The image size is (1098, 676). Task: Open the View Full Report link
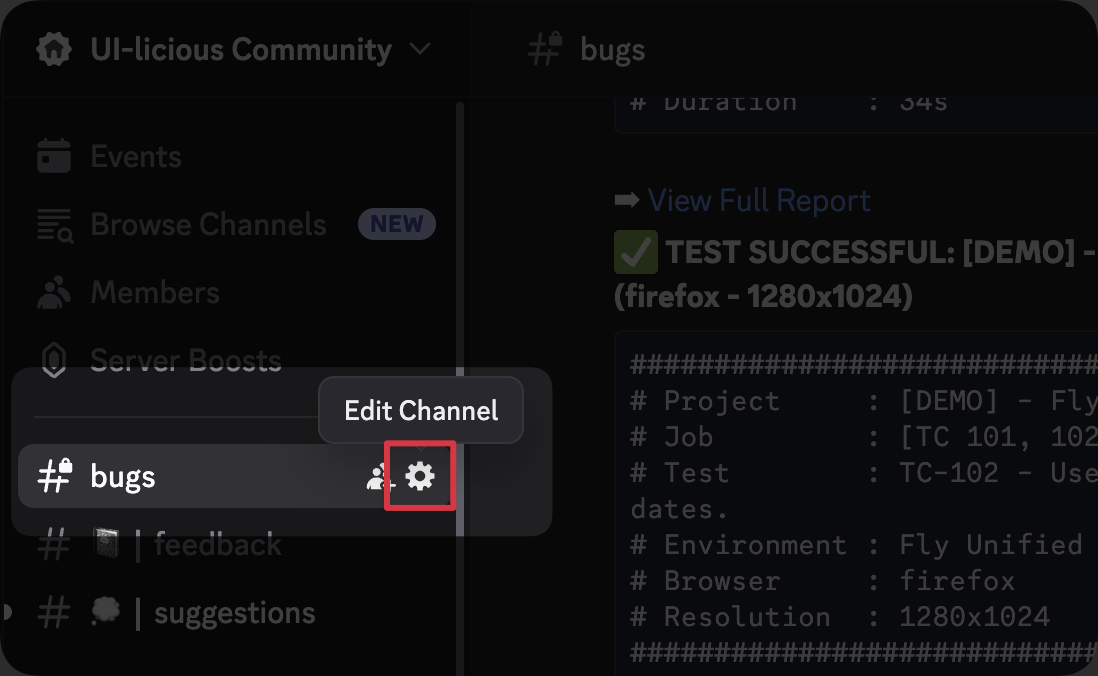pyautogui.click(x=759, y=200)
